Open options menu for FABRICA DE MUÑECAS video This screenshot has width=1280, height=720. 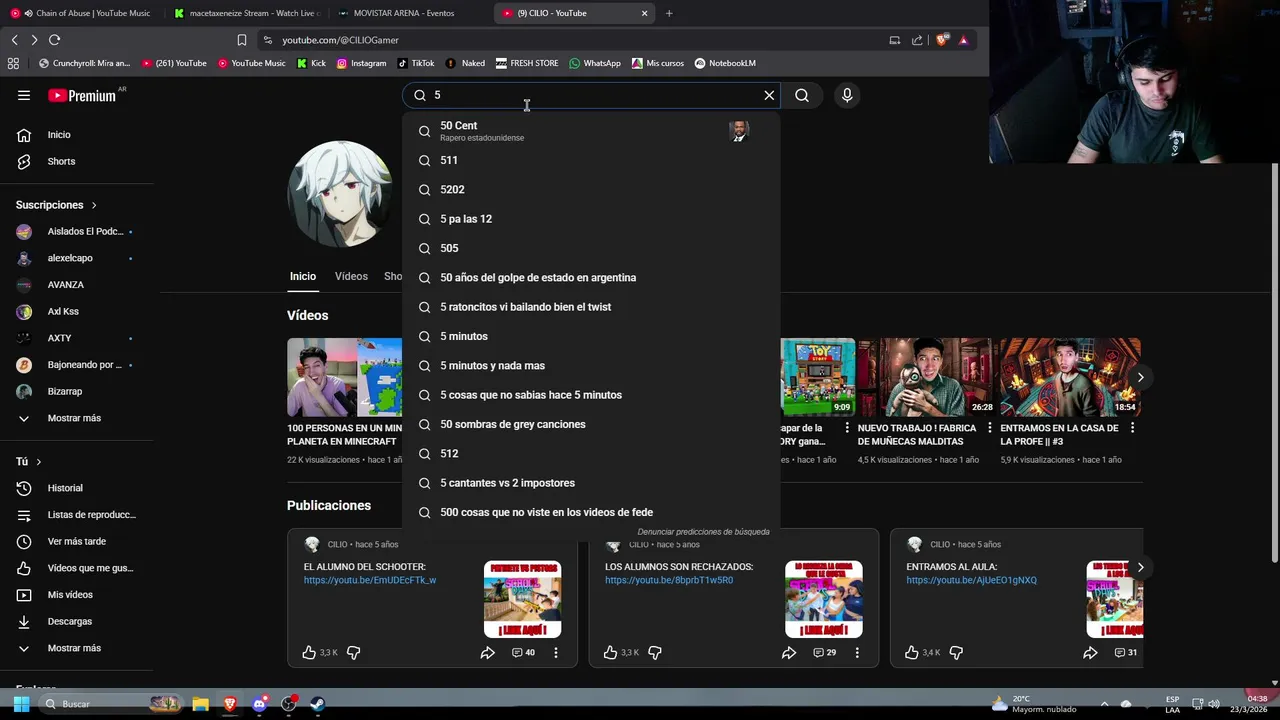coord(989,428)
